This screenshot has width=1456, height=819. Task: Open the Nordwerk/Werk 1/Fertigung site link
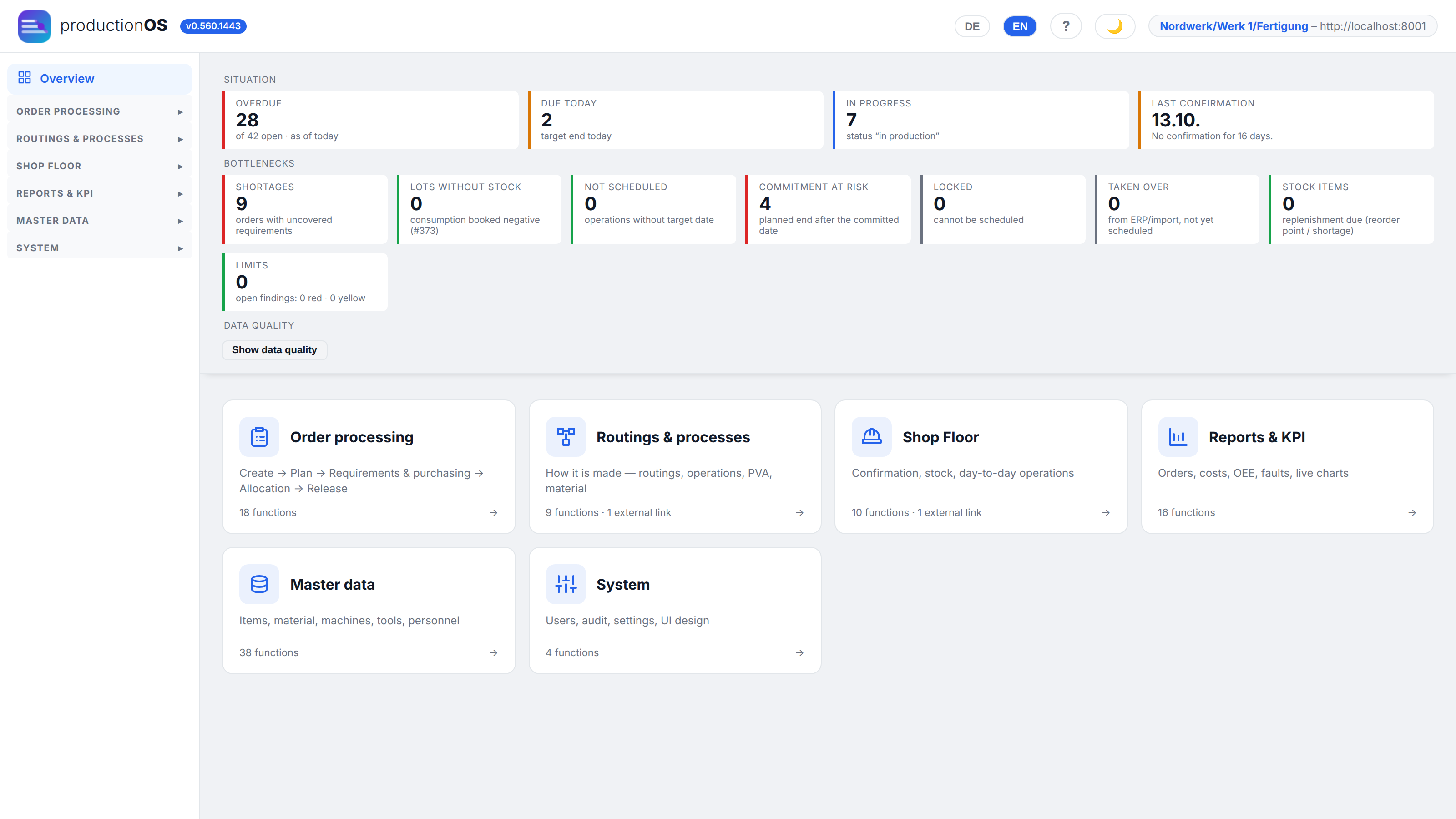[x=1234, y=26]
